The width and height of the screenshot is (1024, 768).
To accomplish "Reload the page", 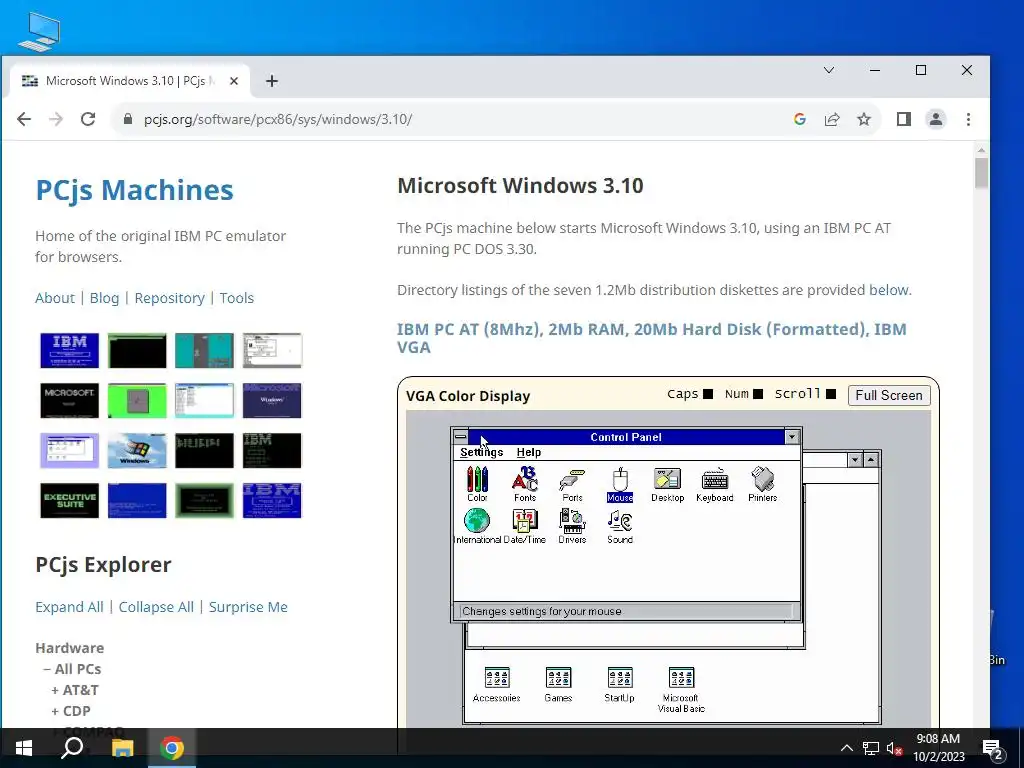I will pyautogui.click(x=88, y=120).
